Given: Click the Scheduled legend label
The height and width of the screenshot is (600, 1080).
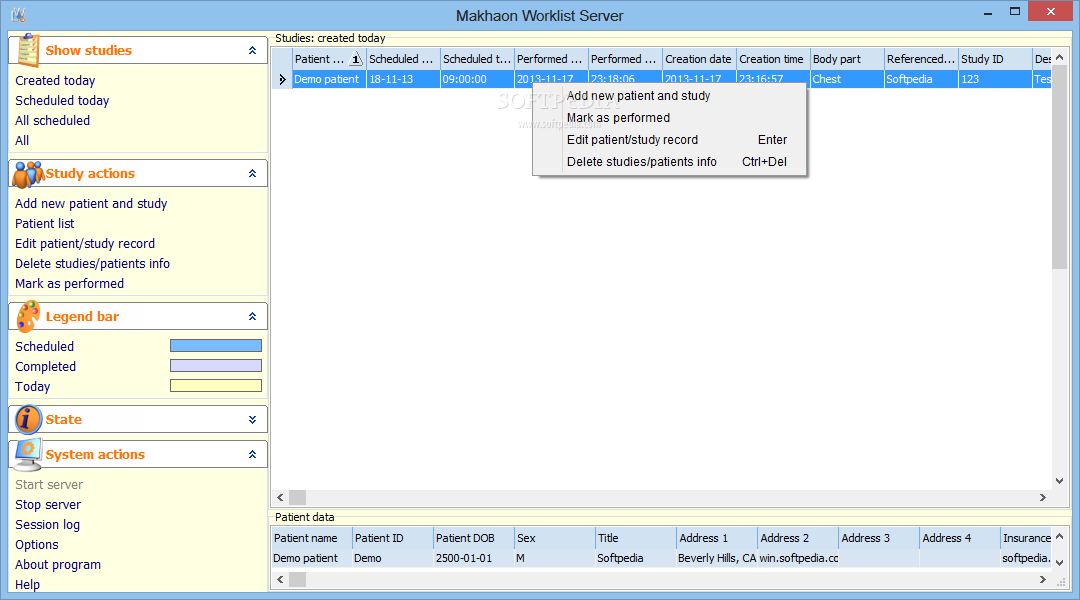Looking at the screenshot, I should pos(44,346).
